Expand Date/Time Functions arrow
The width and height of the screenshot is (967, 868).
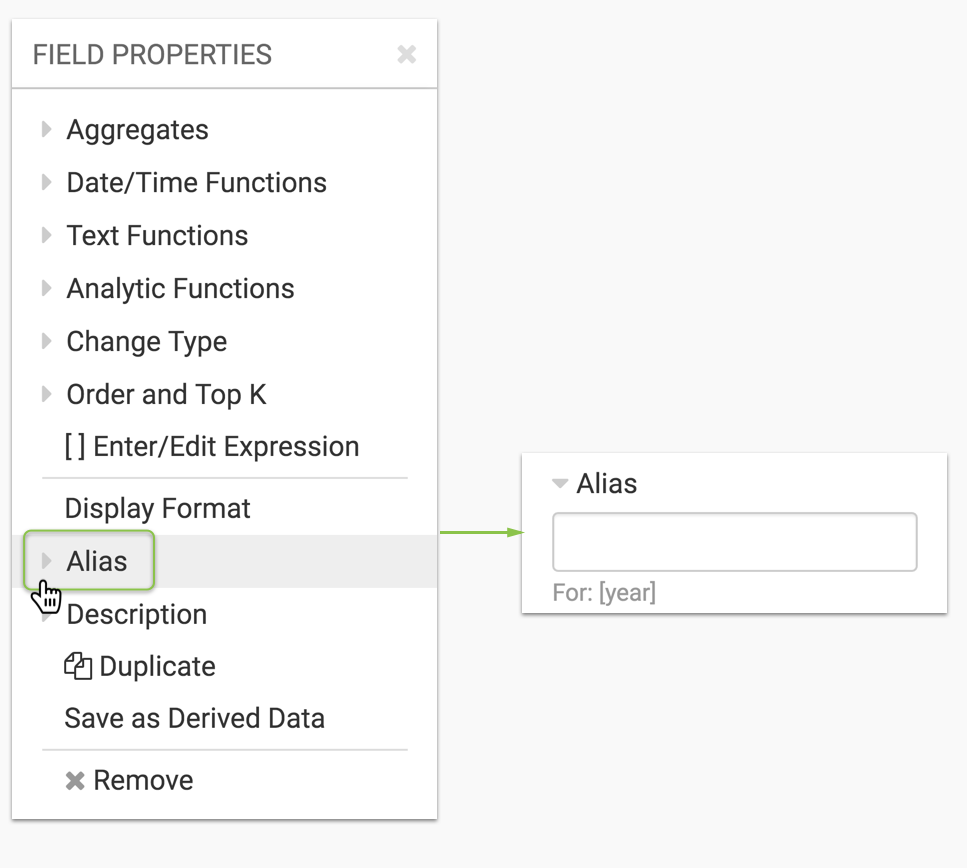[46, 183]
